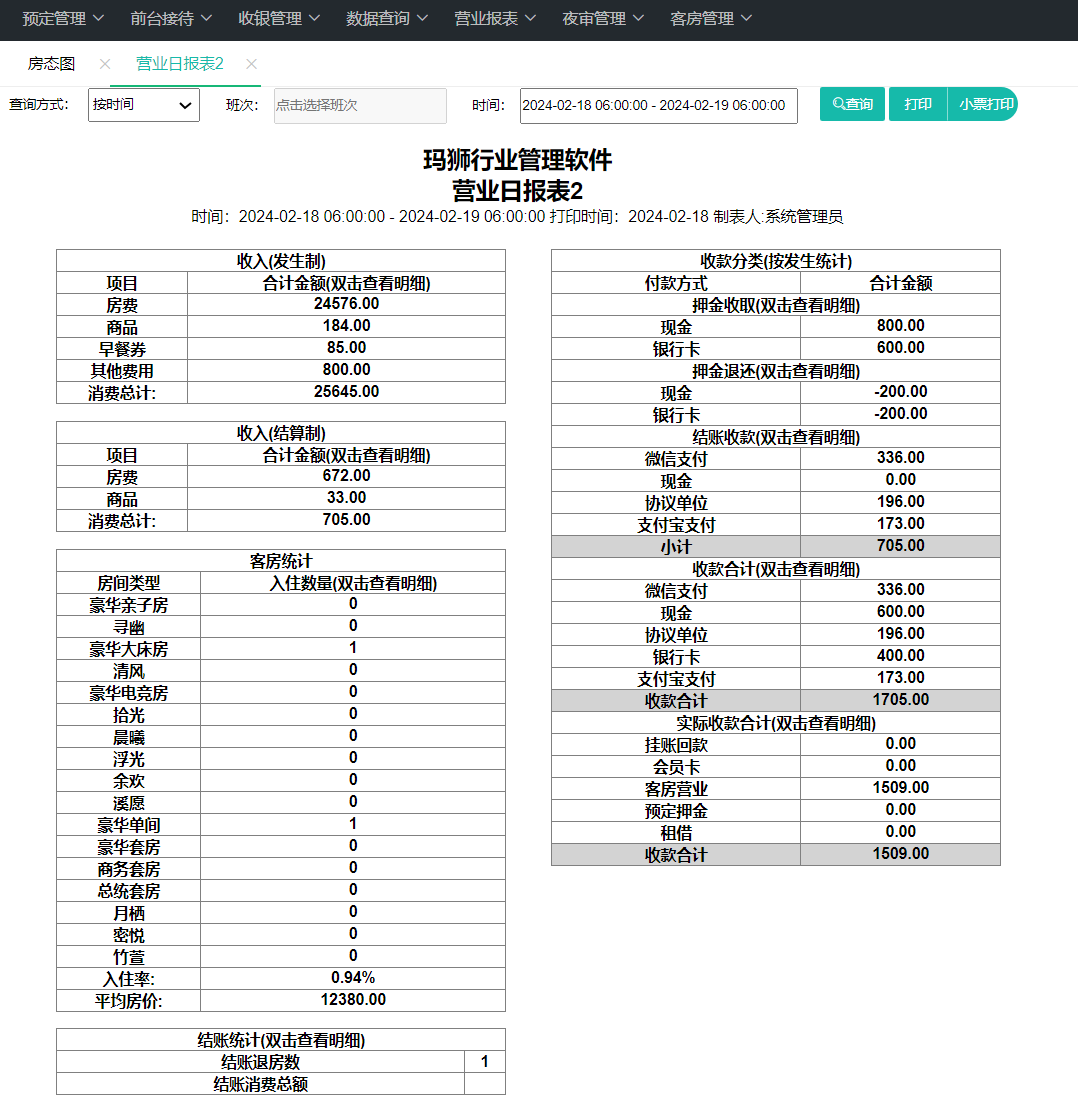Expand the 前台接待 menu

click(x=171, y=19)
